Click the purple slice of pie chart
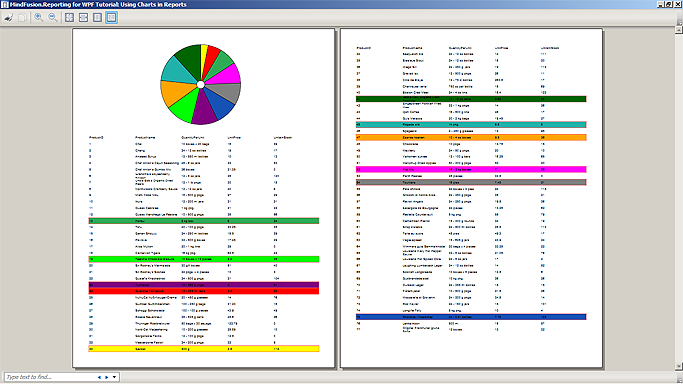 tap(204, 108)
